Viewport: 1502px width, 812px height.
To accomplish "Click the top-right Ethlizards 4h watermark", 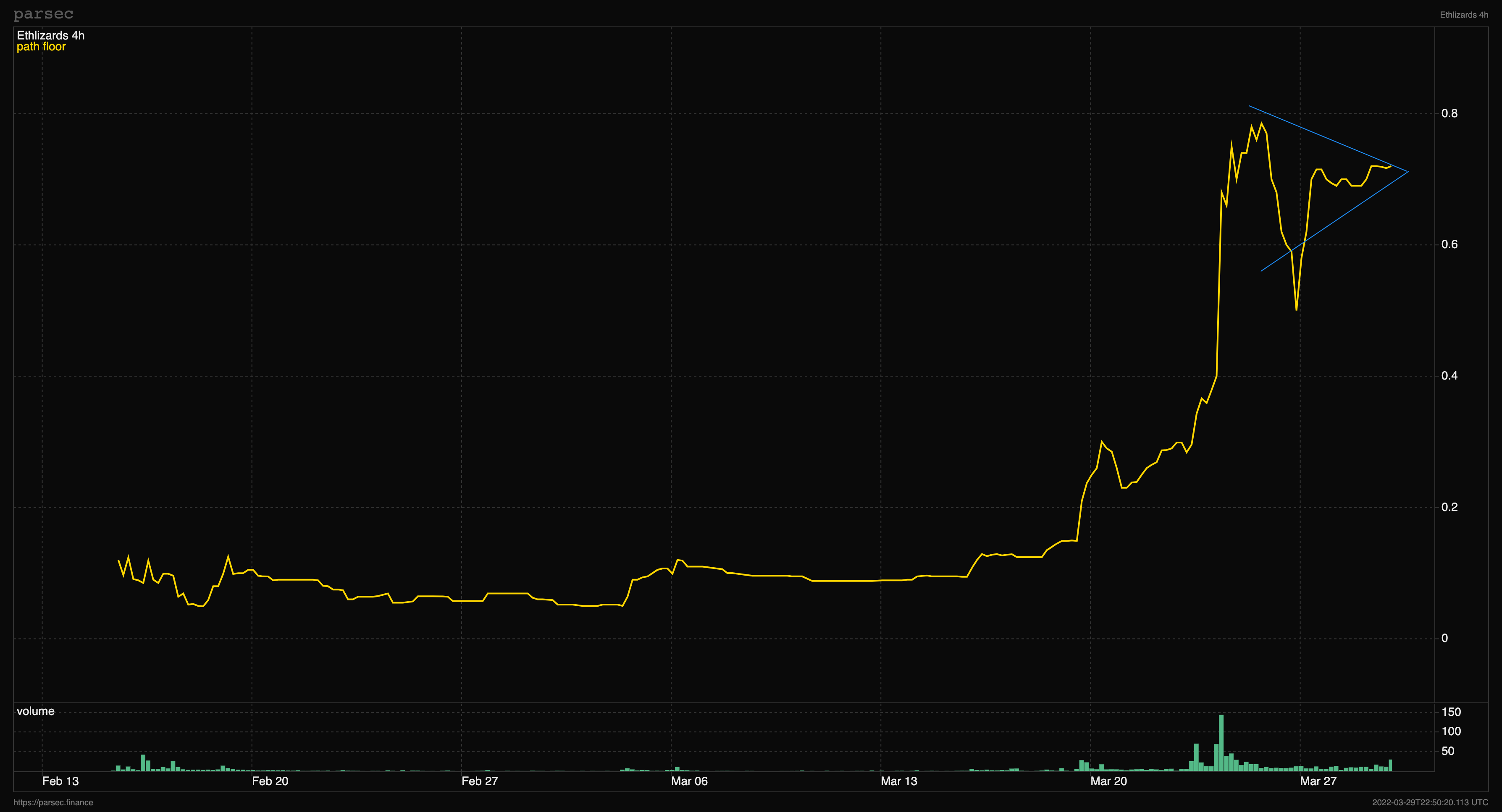I will coord(1463,15).
